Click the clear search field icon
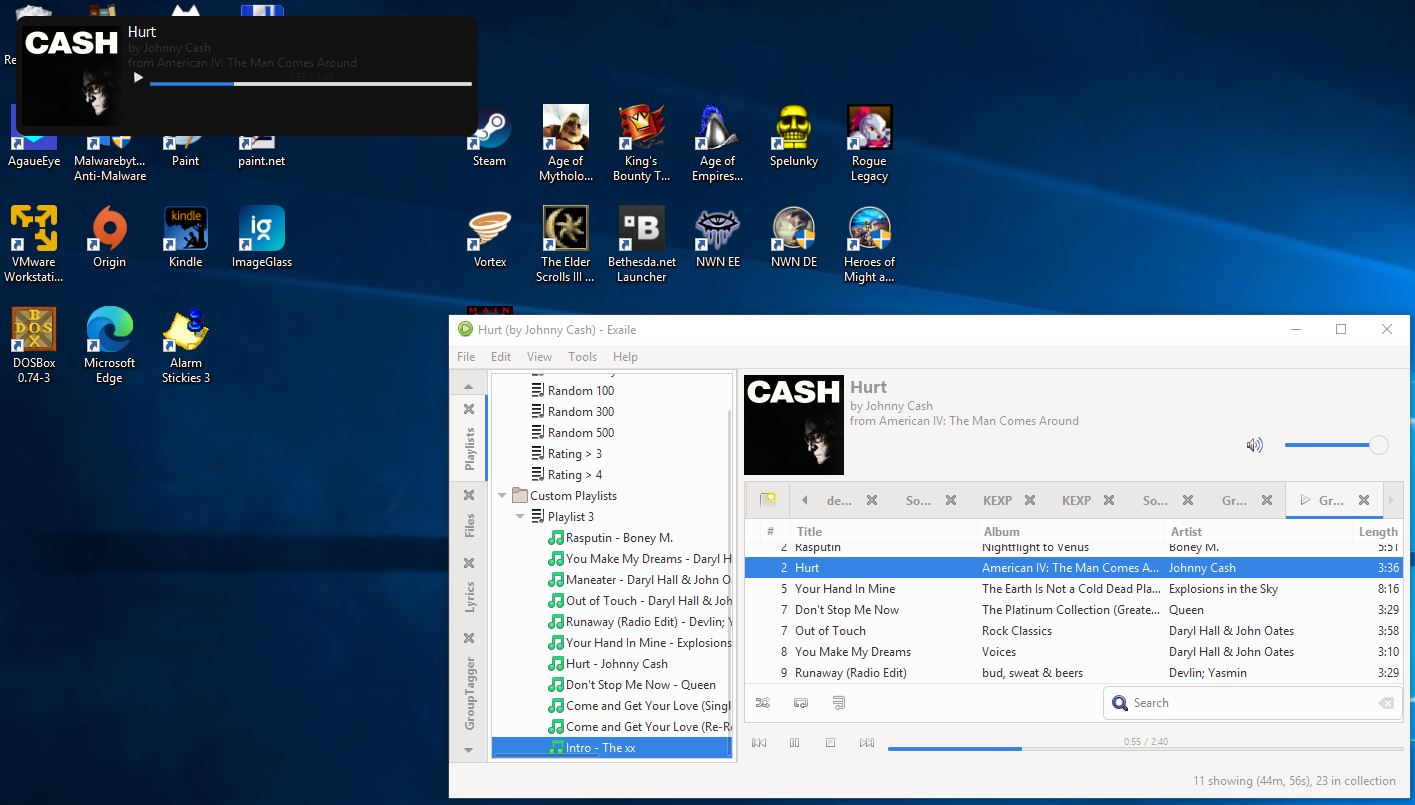 point(1386,703)
